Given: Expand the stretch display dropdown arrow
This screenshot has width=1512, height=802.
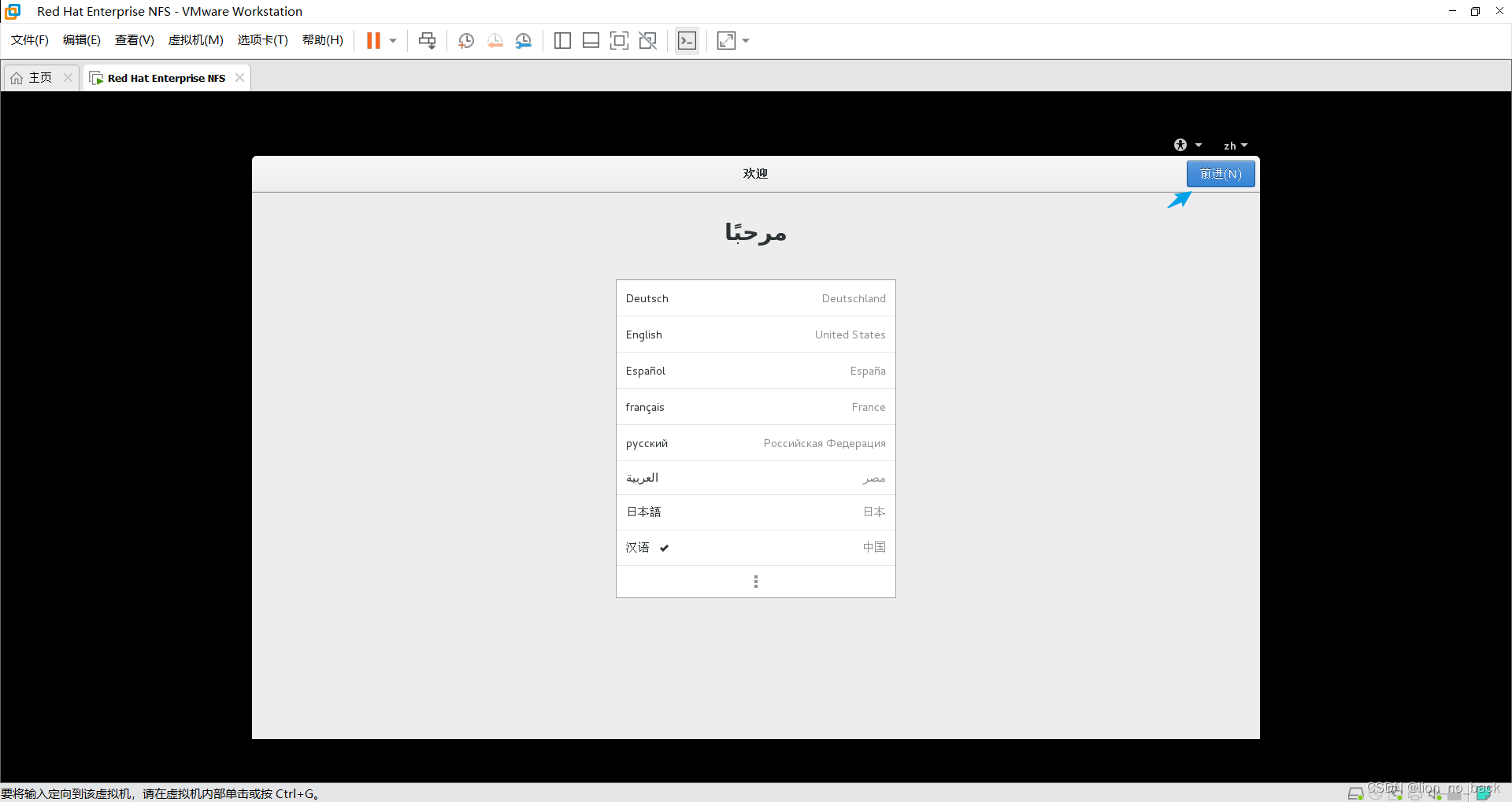Looking at the screenshot, I should 746,40.
